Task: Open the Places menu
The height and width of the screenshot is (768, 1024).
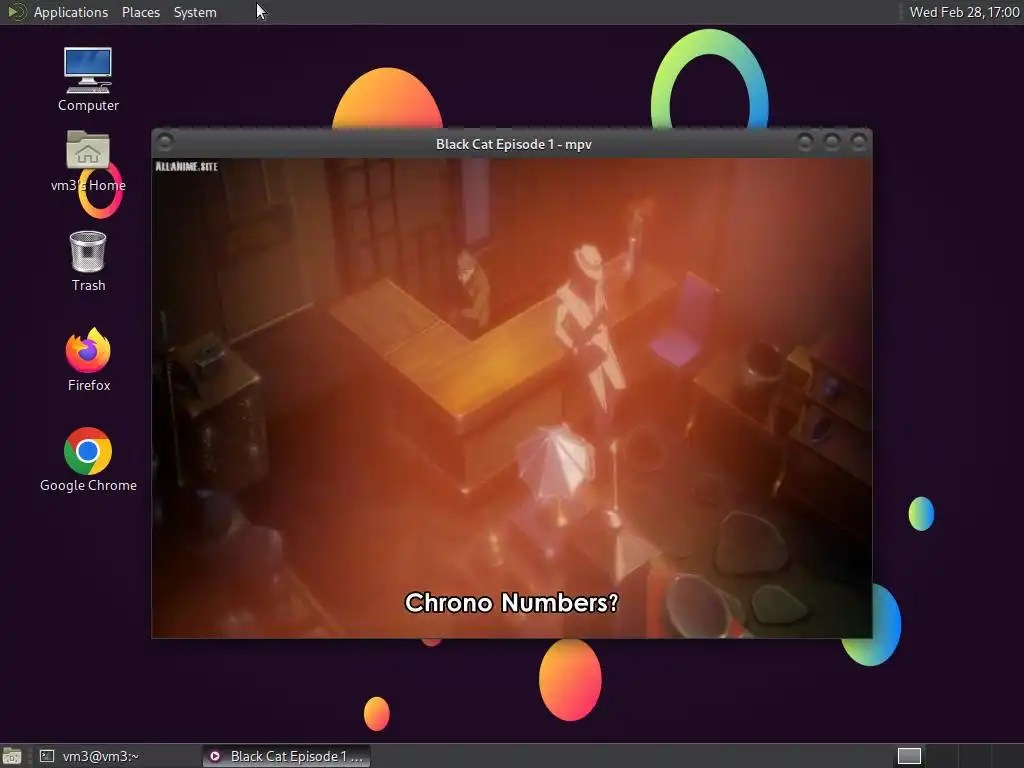Action: [140, 12]
